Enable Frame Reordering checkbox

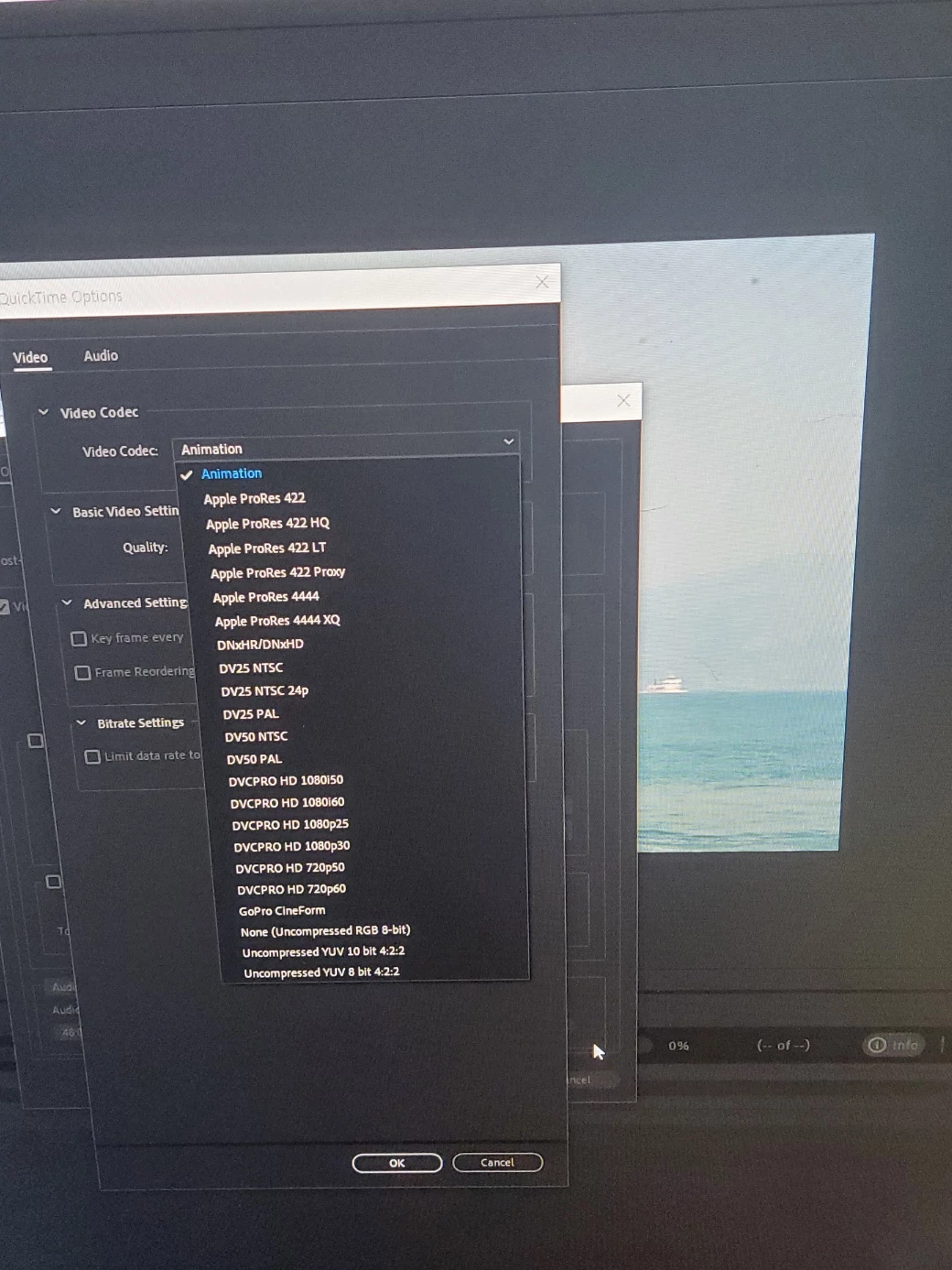point(82,673)
